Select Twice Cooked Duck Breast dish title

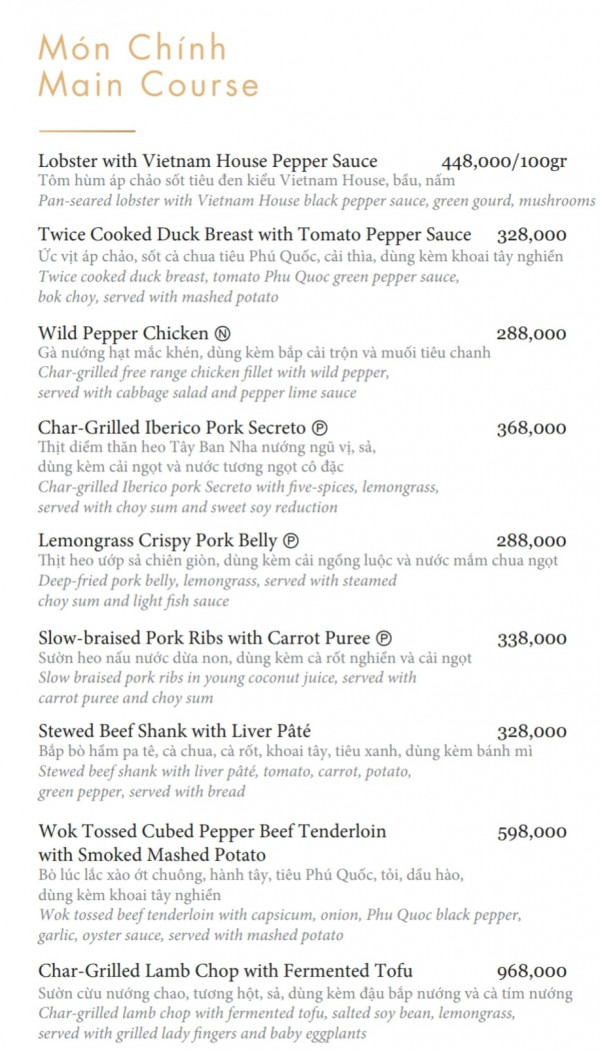point(254,235)
